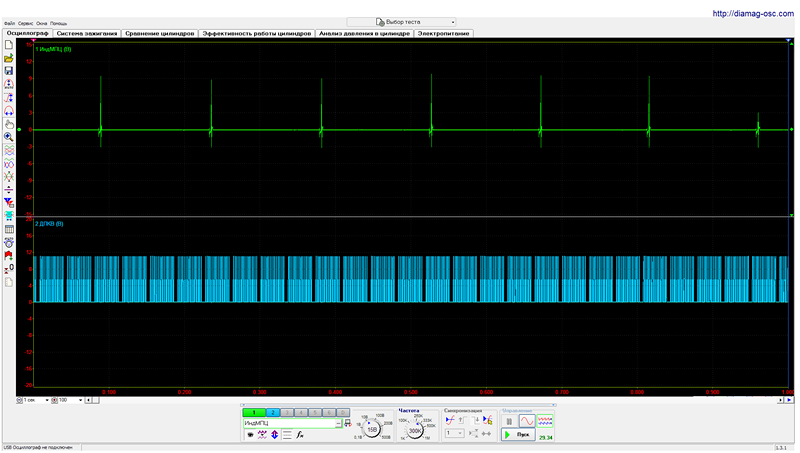Click the single sine wave mode button

[527, 421]
